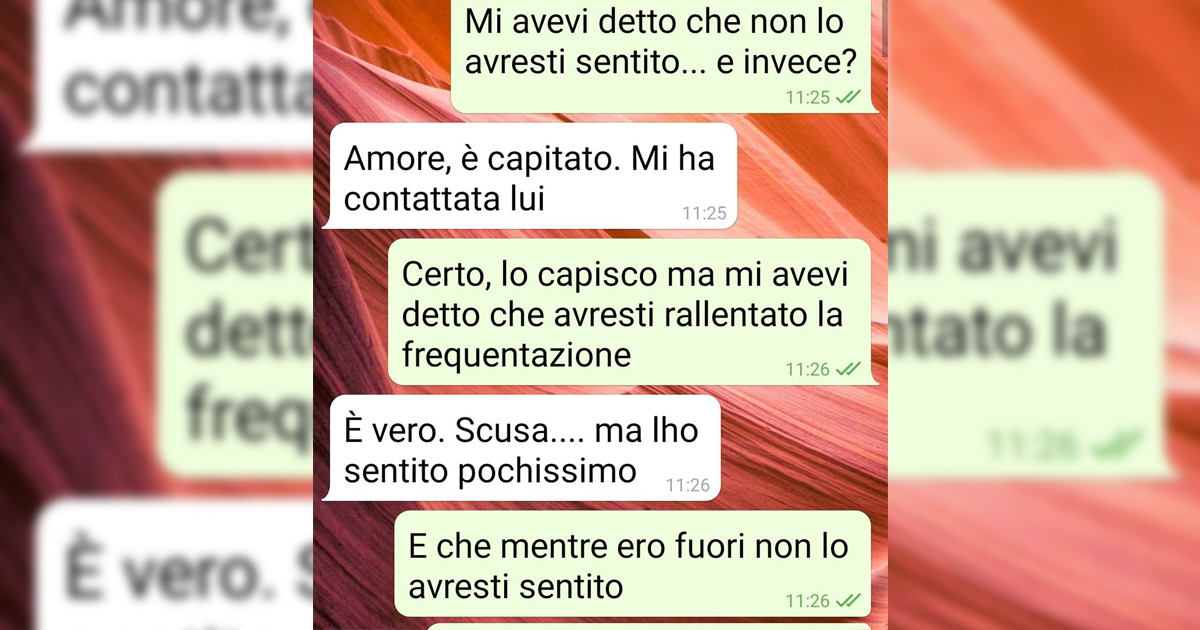Click the blurred 'mi avevi' green bubble on right
Image resolution: width=1200 pixels, height=630 pixels.
coord(1030,325)
